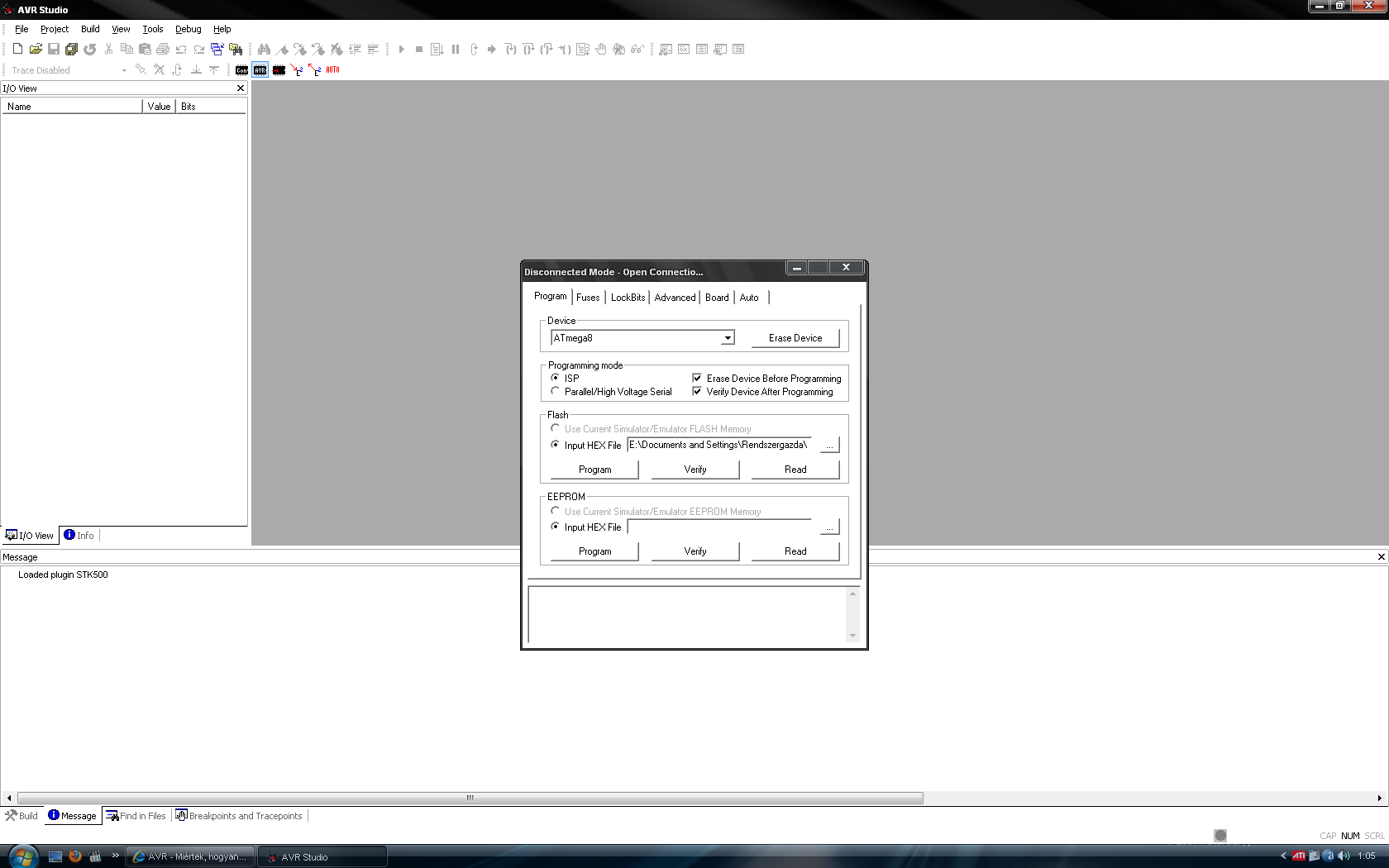Click the glasses Quick Watch icon

coord(637,50)
